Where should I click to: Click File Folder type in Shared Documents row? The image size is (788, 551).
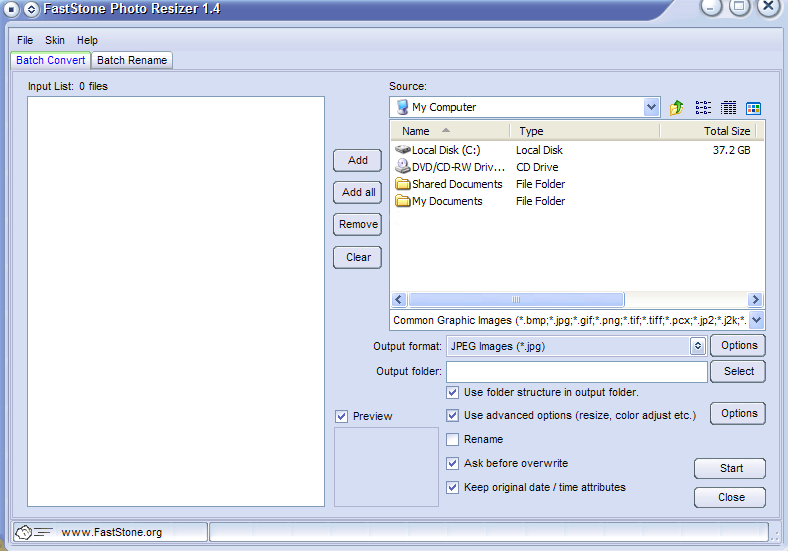(x=540, y=184)
